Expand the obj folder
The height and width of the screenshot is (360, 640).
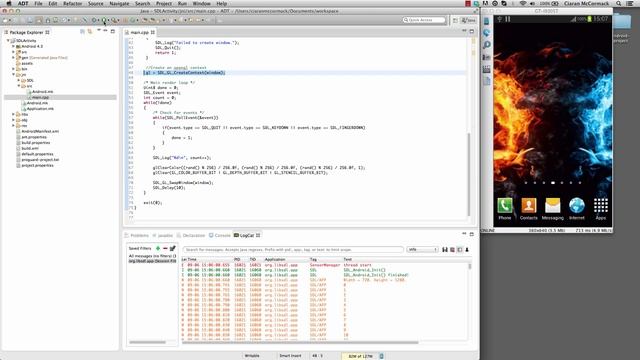pyautogui.click(x=13, y=120)
